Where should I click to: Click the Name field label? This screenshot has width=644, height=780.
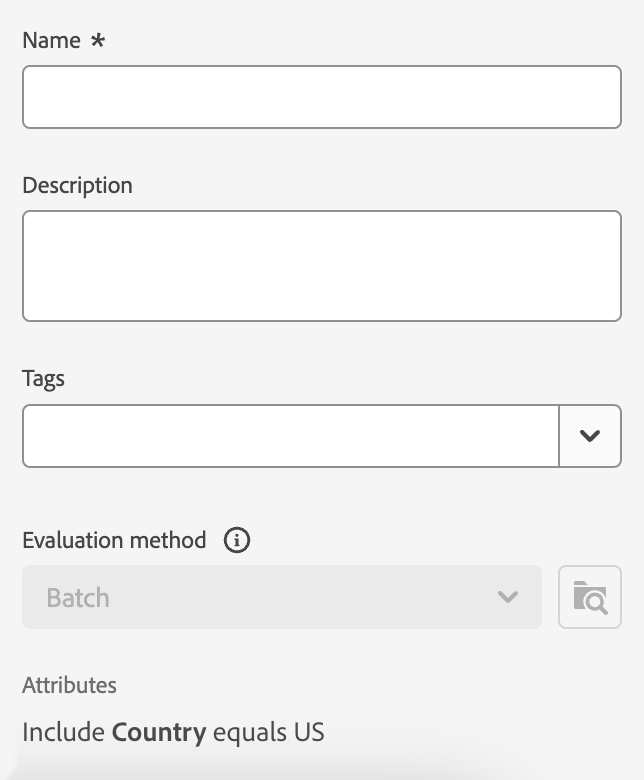click(51, 41)
